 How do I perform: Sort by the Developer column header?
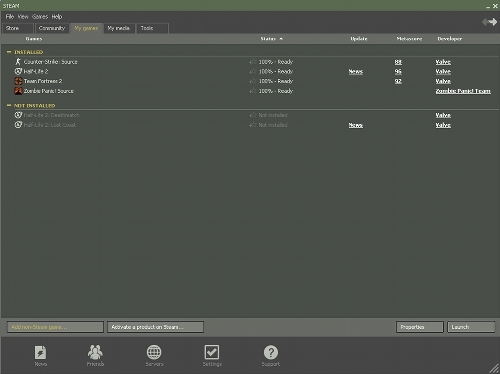click(x=449, y=39)
